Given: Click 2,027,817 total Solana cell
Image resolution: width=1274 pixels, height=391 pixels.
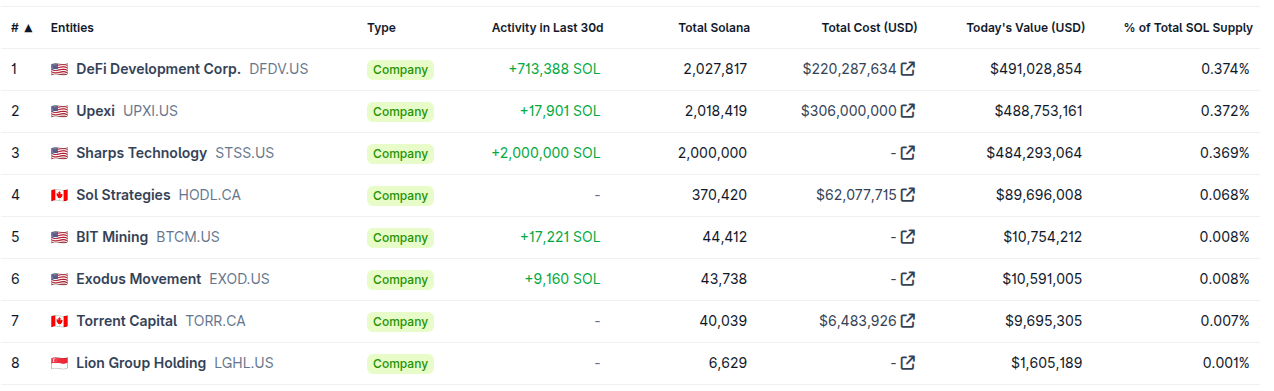Looking at the screenshot, I should [x=715, y=69].
